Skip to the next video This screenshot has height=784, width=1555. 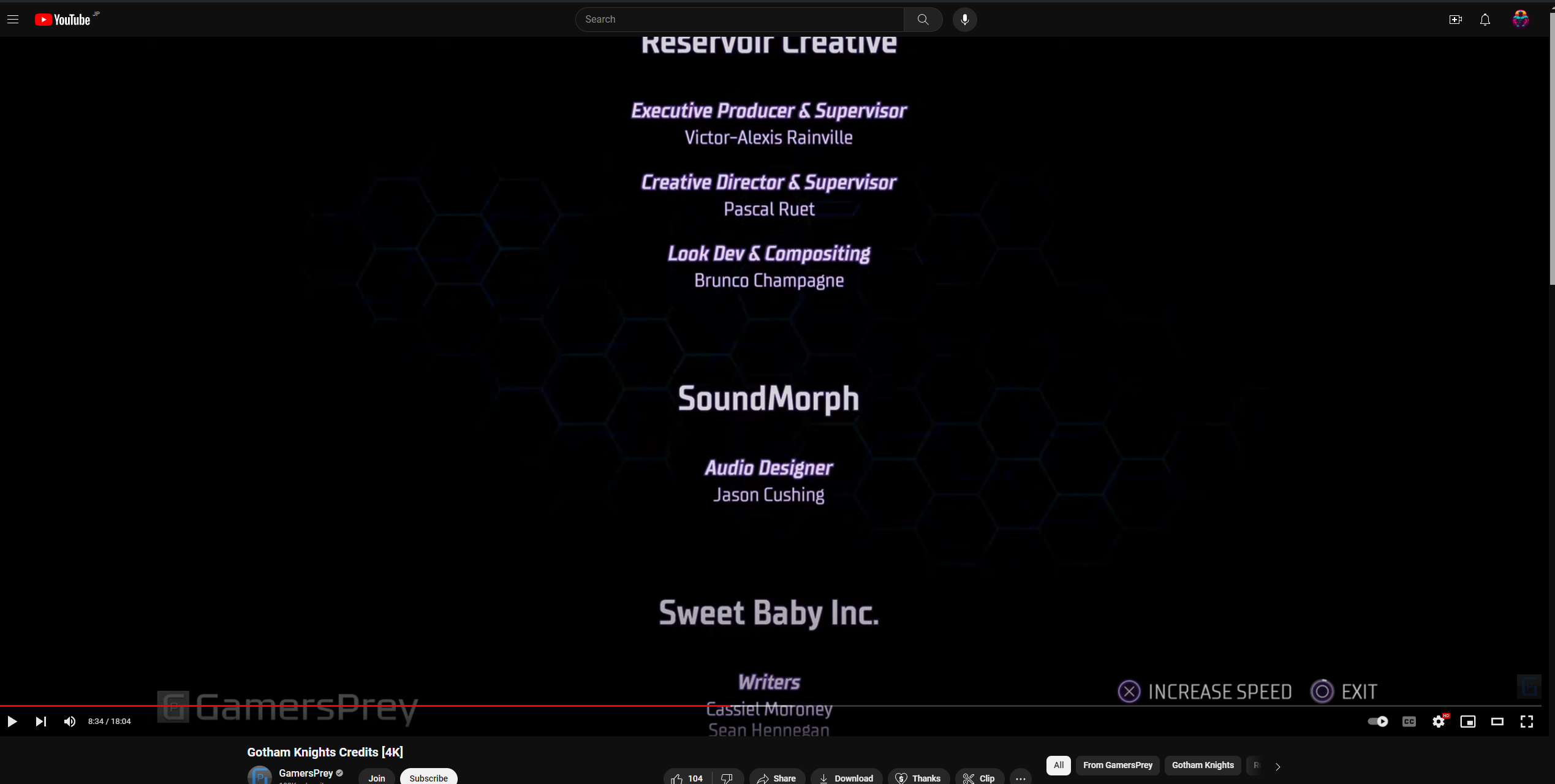point(40,722)
